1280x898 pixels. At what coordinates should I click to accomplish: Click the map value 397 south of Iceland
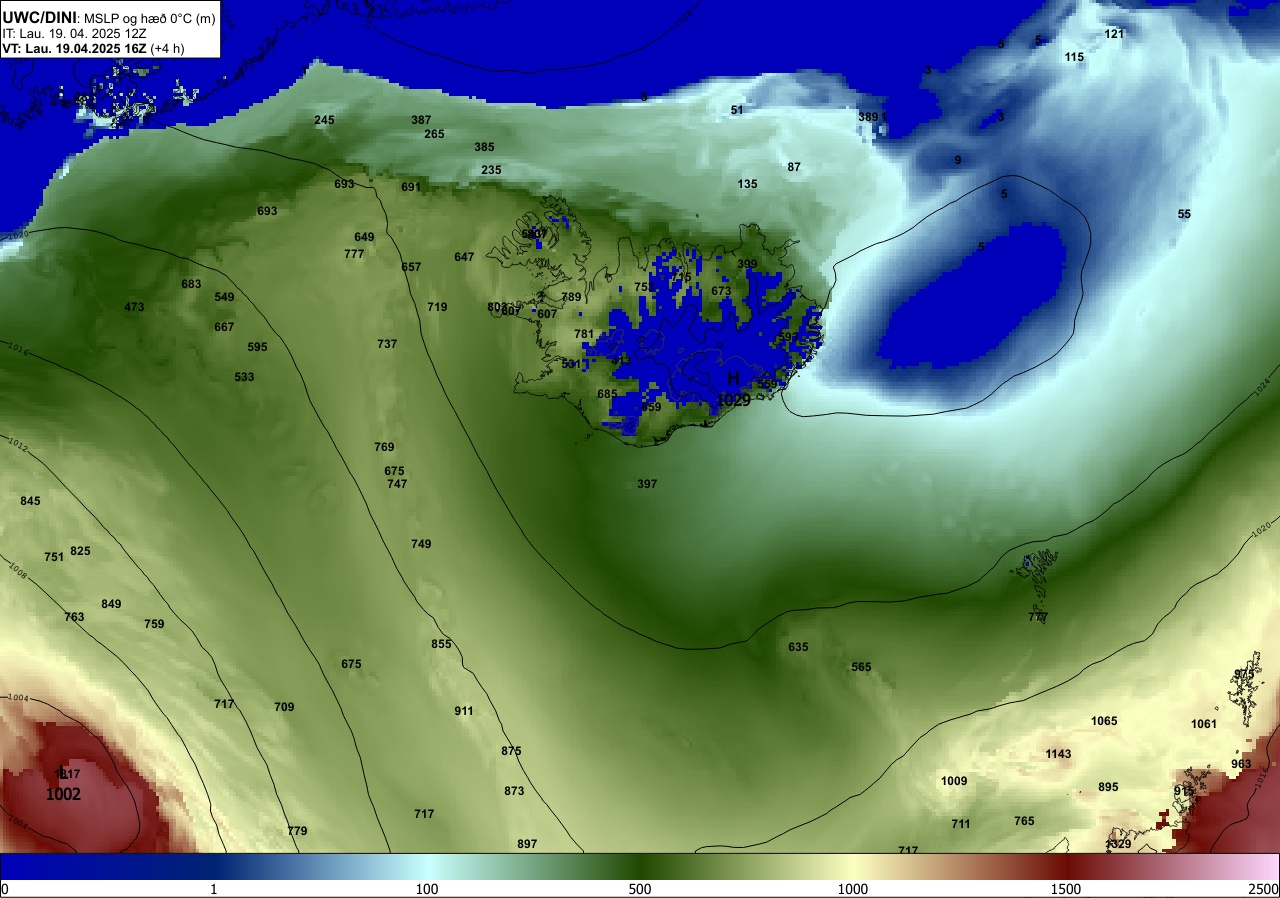647,484
